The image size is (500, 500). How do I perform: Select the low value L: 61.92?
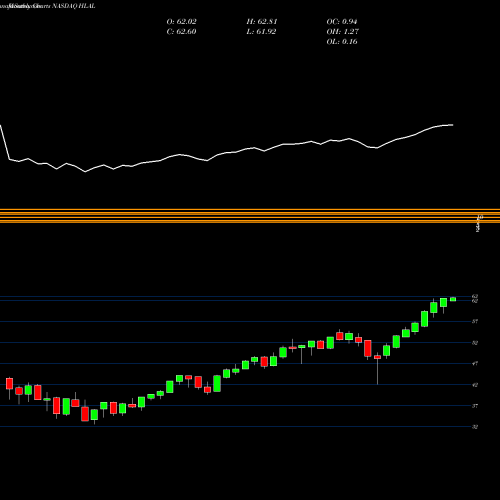[x=261, y=32]
